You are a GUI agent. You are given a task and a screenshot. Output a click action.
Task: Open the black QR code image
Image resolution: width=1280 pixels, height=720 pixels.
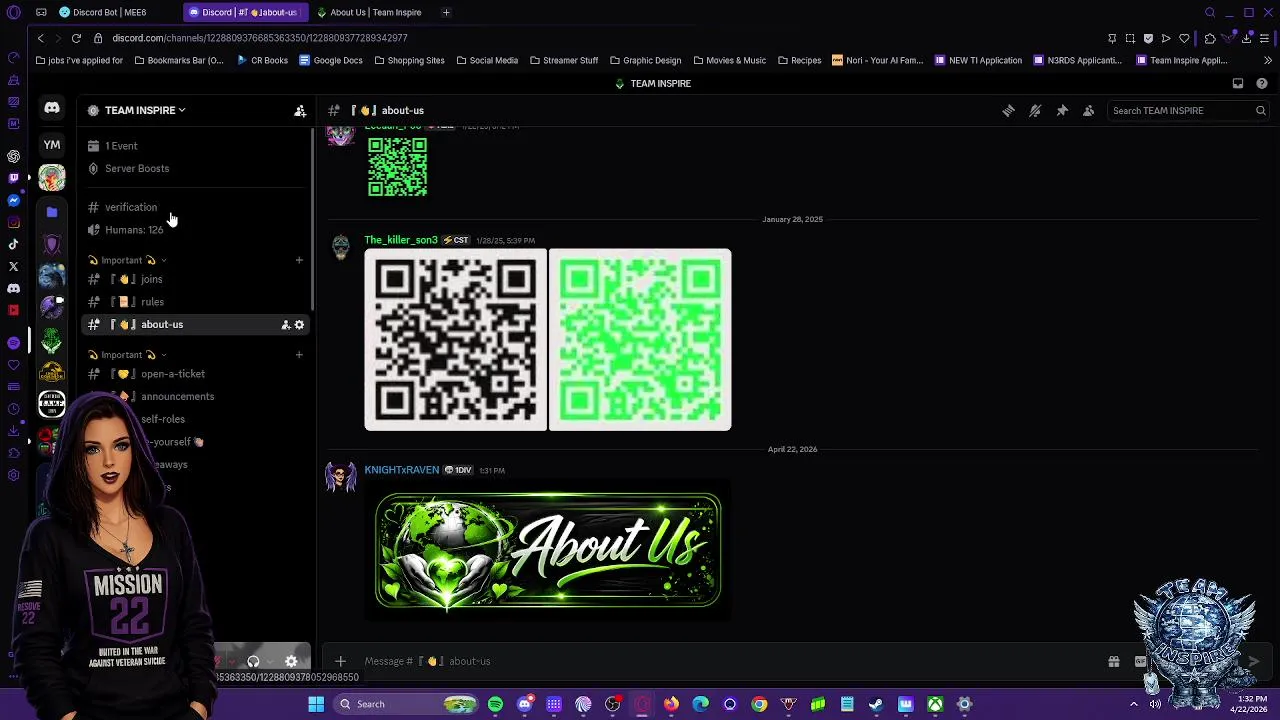pos(455,340)
